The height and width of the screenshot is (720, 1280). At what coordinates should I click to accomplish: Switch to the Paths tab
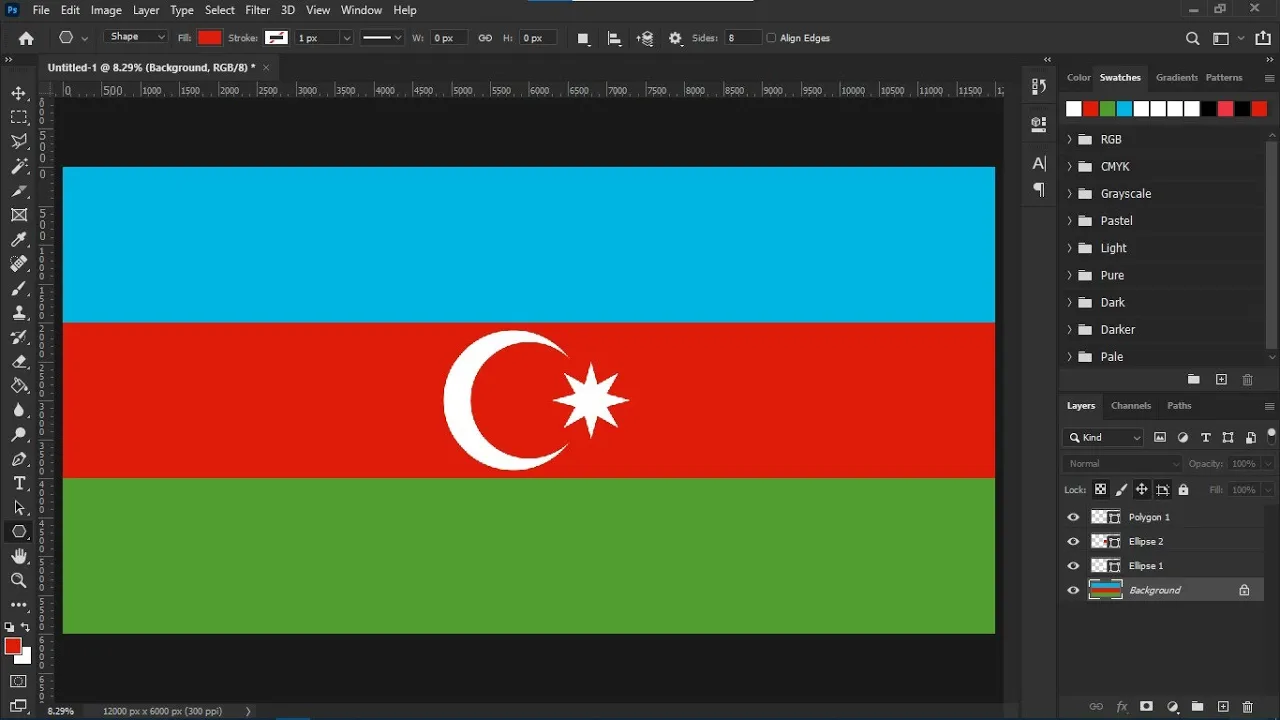click(1179, 406)
